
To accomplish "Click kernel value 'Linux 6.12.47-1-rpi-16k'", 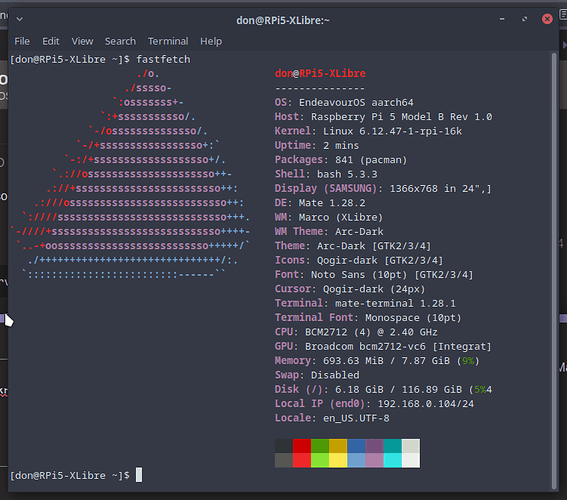I will (392, 131).
